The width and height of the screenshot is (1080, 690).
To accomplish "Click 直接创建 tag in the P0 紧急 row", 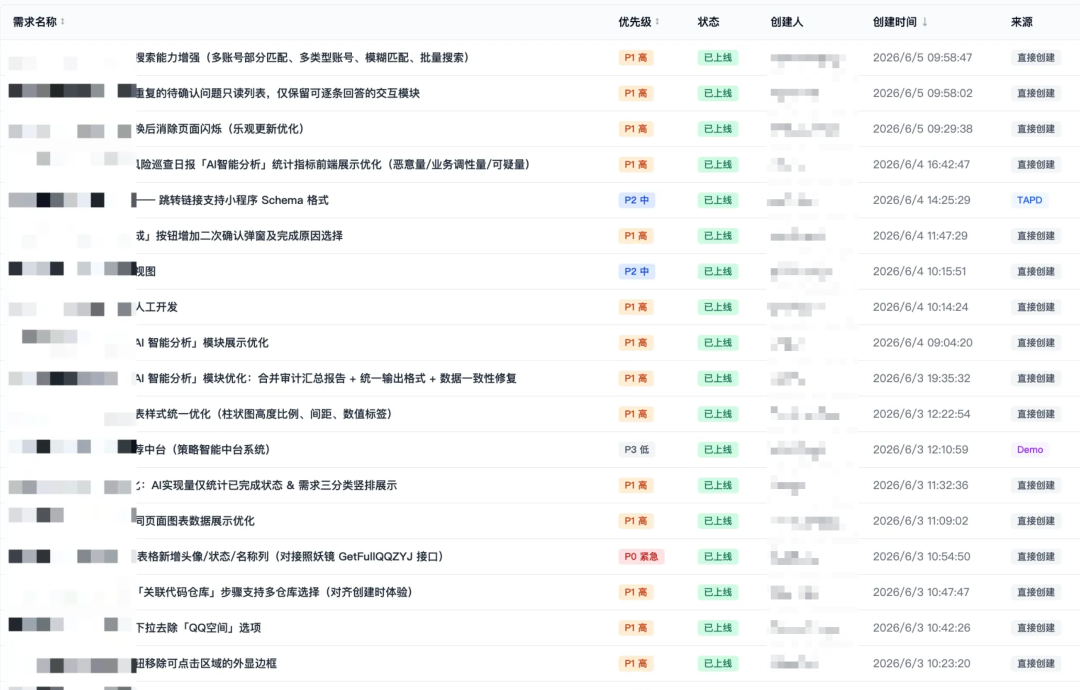I will 1036,556.
